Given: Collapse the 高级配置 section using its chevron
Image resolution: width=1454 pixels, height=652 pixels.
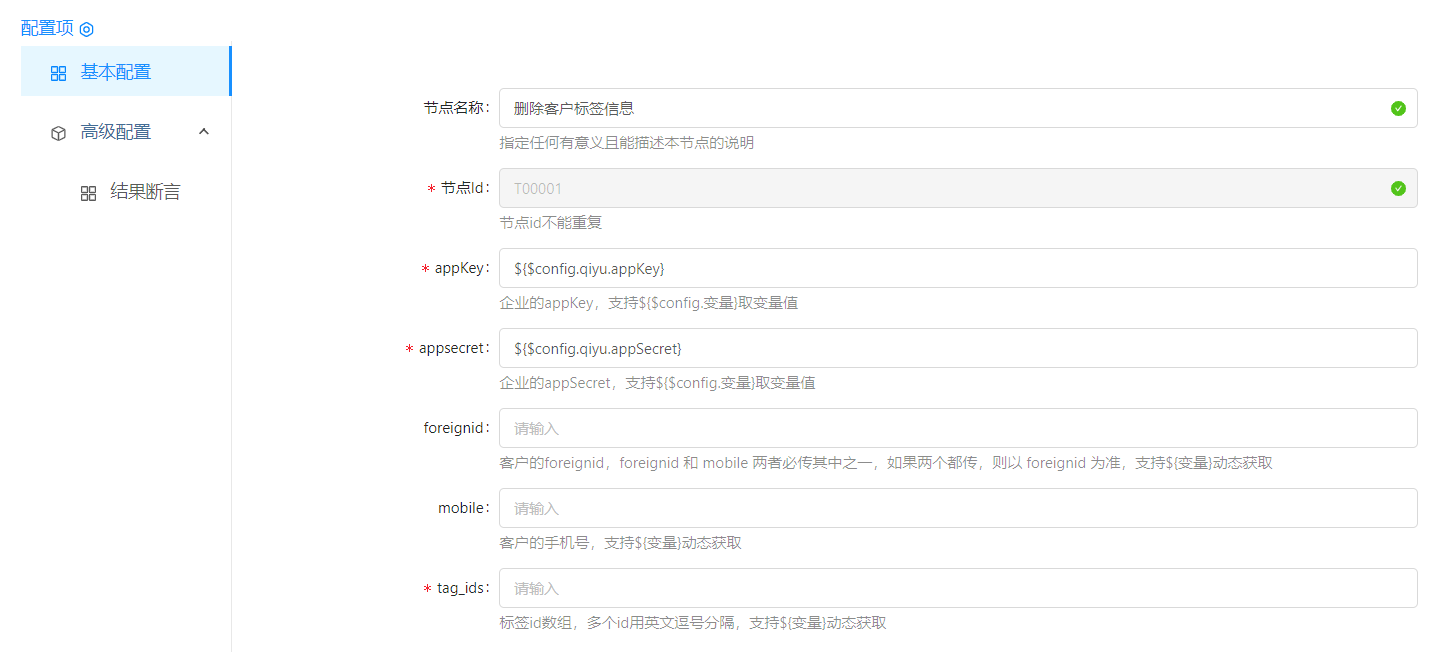Looking at the screenshot, I should click(x=204, y=131).
